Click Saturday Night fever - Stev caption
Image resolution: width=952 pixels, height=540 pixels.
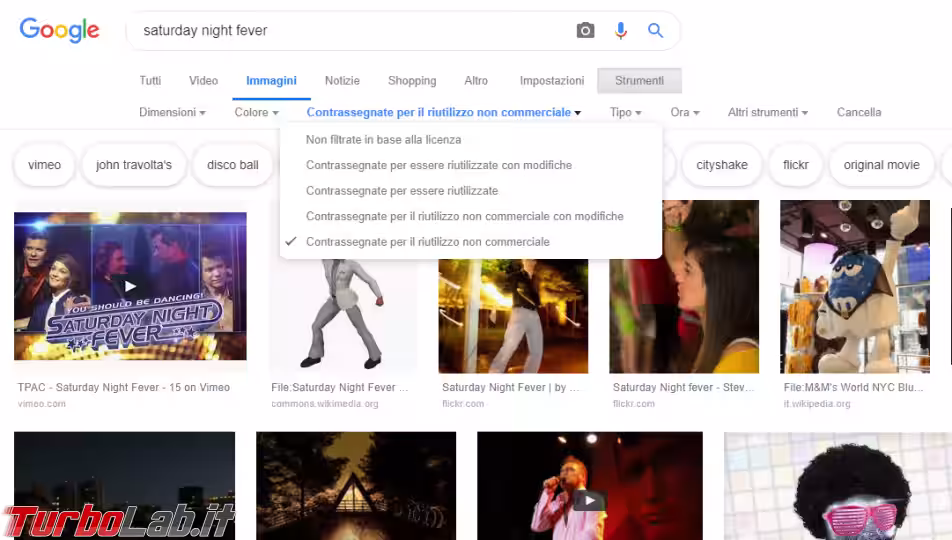coord(684,388)
